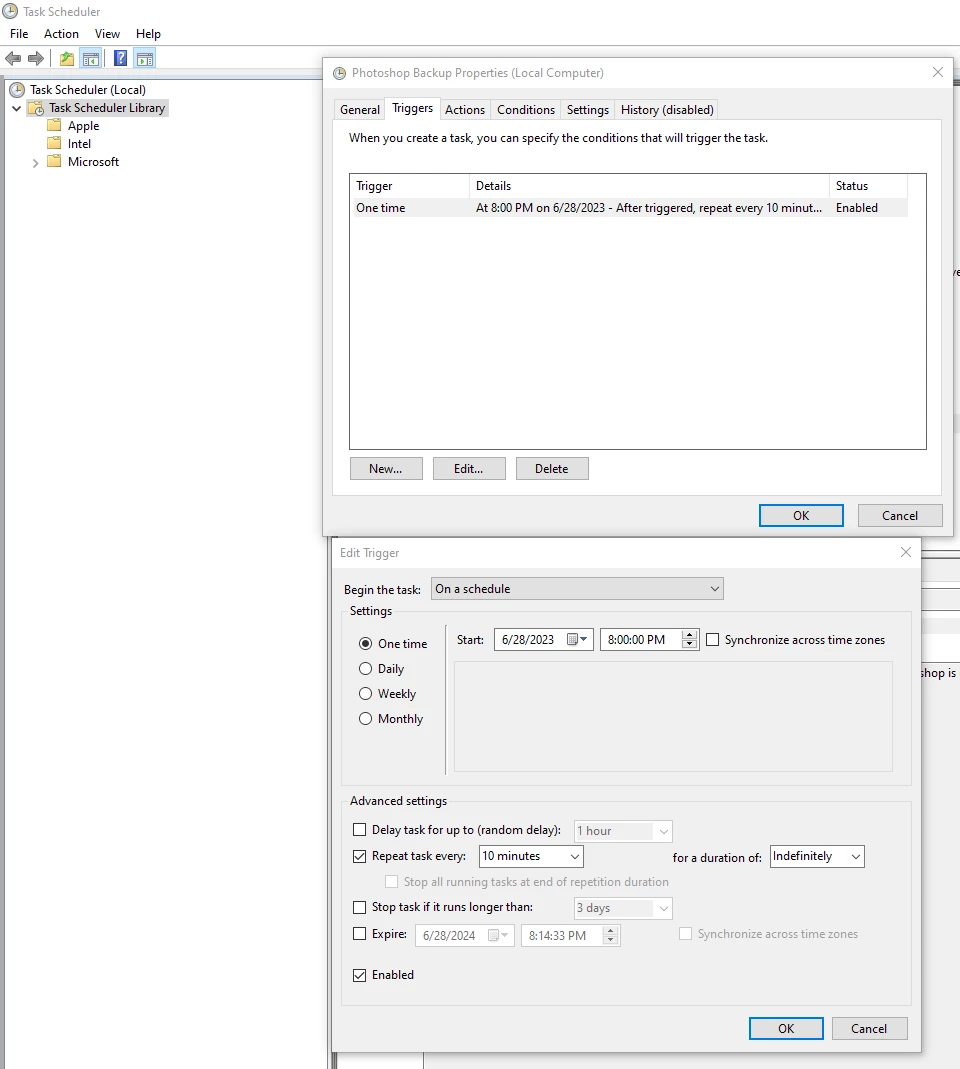Click the Microsoft folder icon in tree
960x1069 pixels.
click(x=54, y=162)
